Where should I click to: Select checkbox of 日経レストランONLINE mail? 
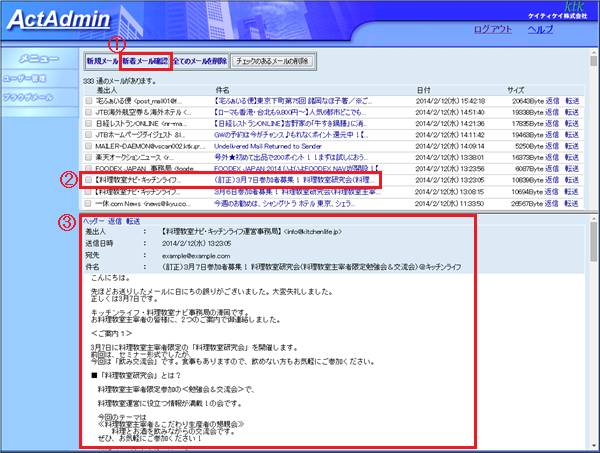coord(89,124)
